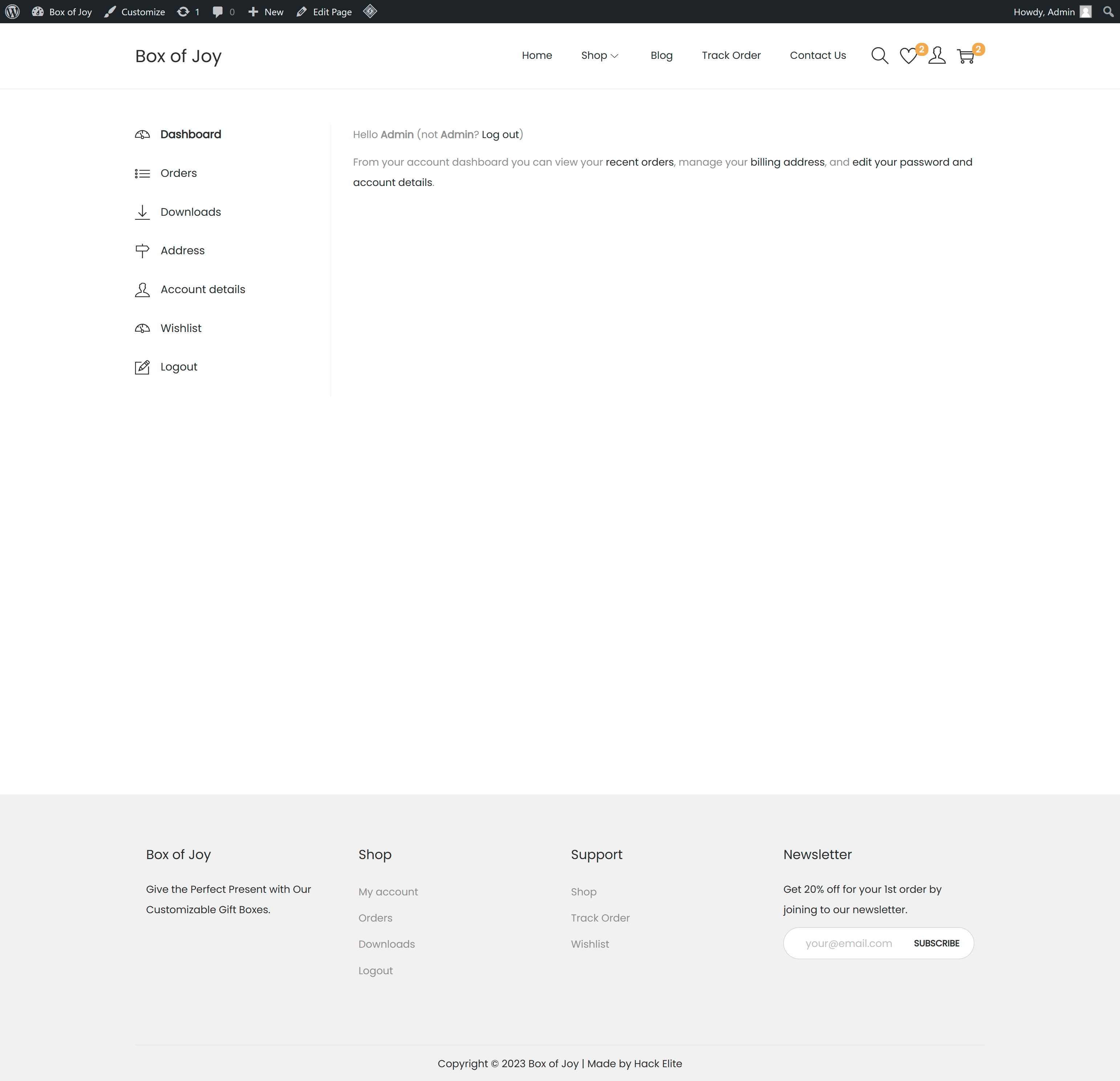Open the account person icon in header

pyautogui.click(x=937, y=56)
